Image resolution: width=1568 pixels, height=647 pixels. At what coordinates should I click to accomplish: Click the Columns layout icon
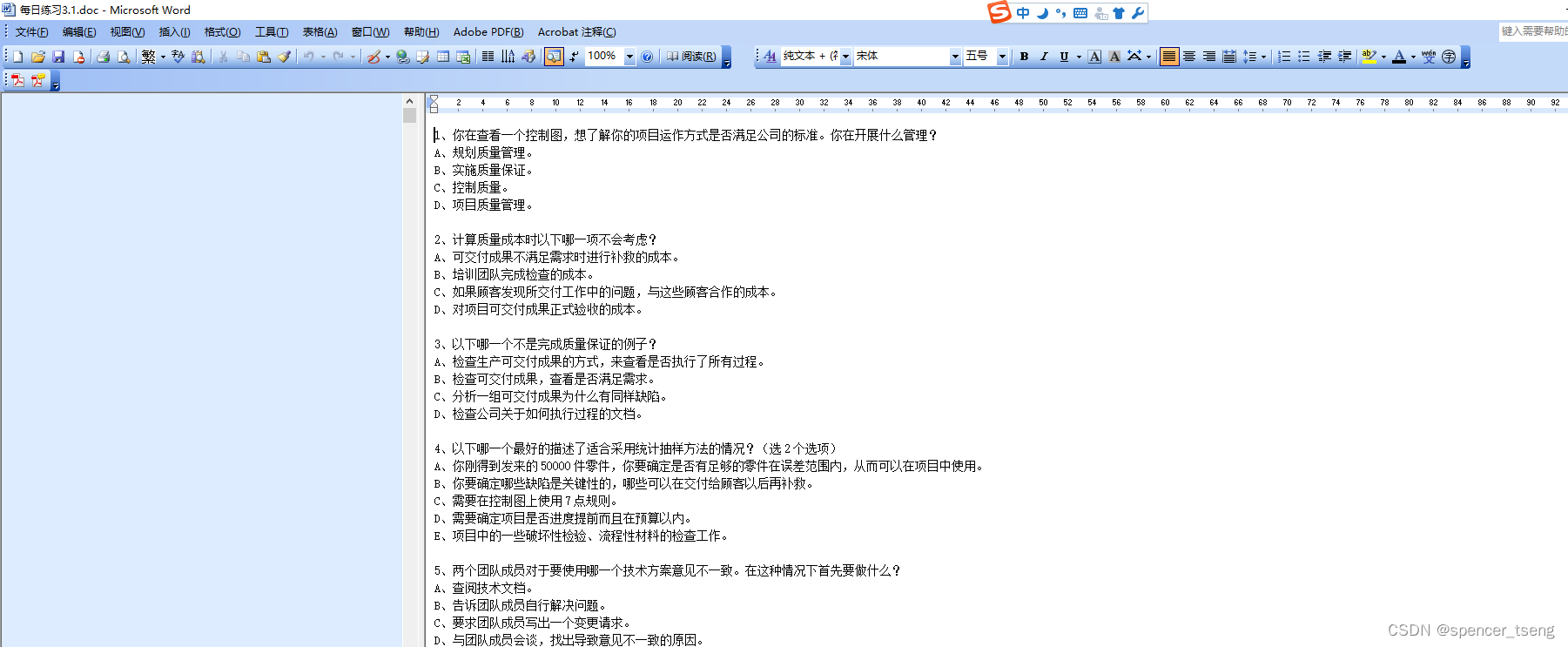(x=488, y=57)
